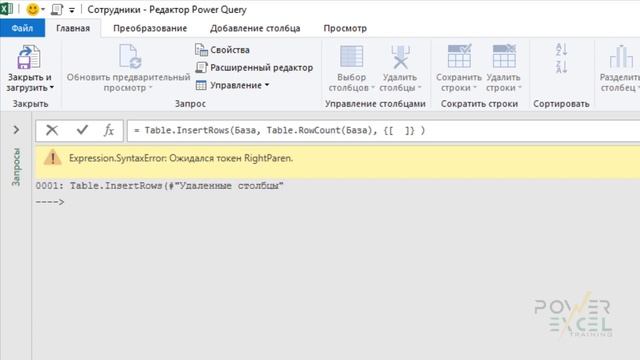Click the vertical Запросы pane label
640x360 pixels.
pos(16,167)
